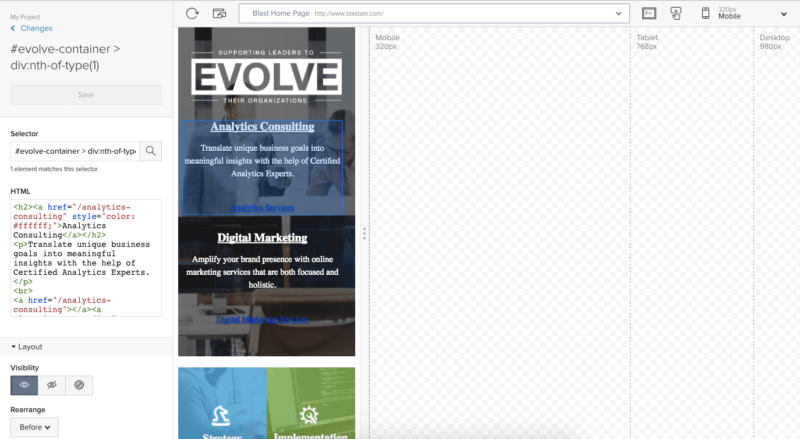The image size is (800, 439).
Task: Click inside the HTML code editor
Action: 86,258
